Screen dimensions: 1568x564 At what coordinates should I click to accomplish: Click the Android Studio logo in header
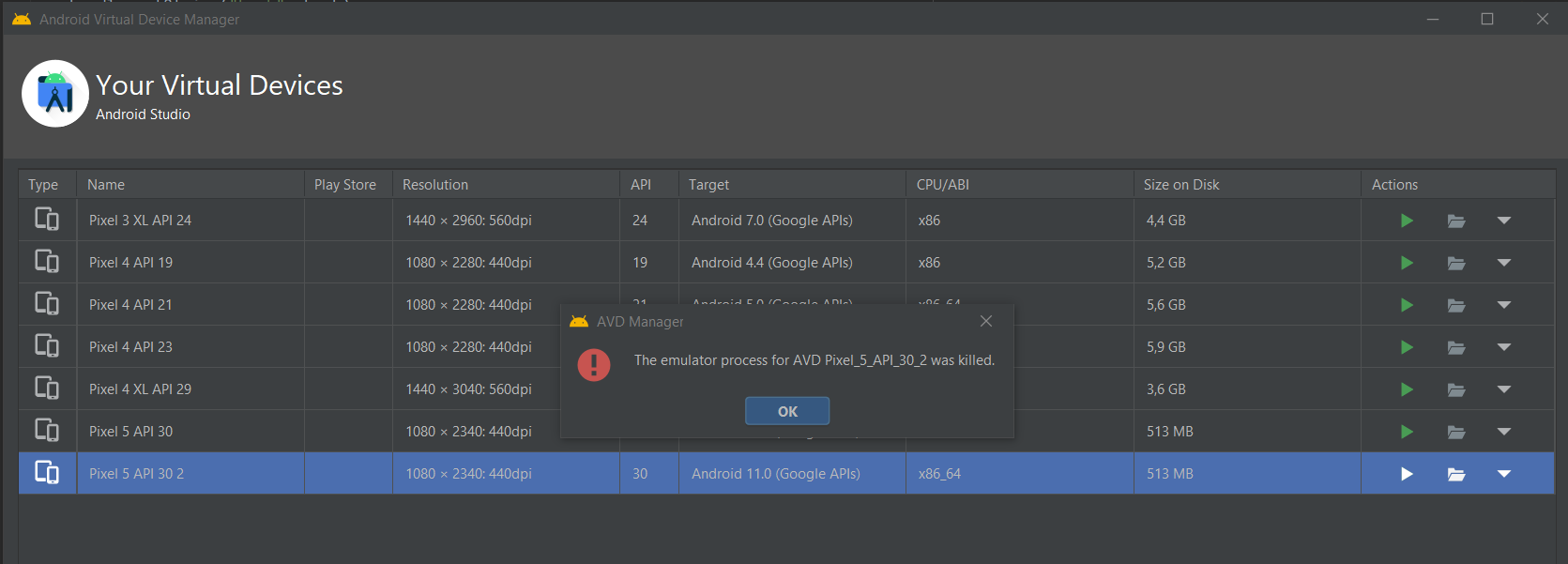click(55, 94)
